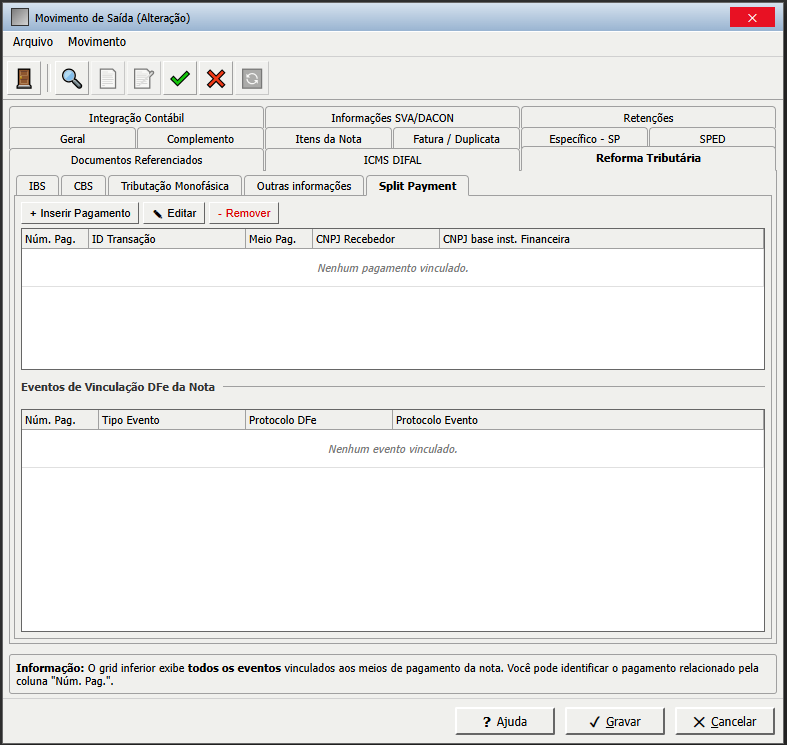Open the Retenções tab
Image resolution: width=787 pixels, height=745 pixels.
(648, 117)
